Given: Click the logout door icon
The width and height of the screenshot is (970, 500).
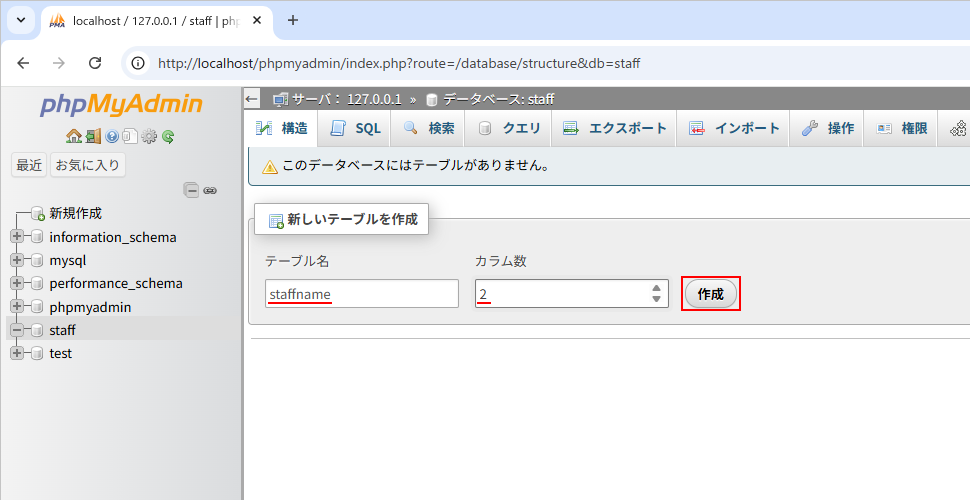Looking at the screenshot, I should coord(92,136).
